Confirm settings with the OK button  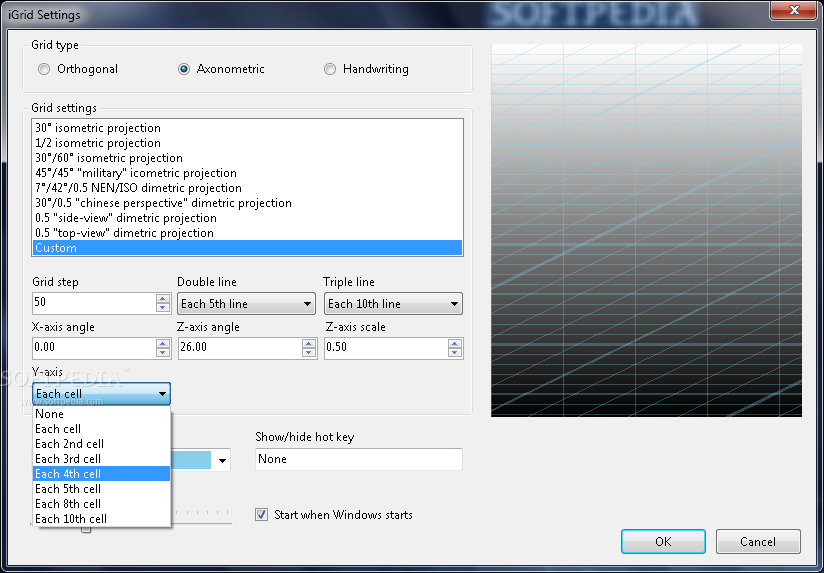click(x=663, y=541)
